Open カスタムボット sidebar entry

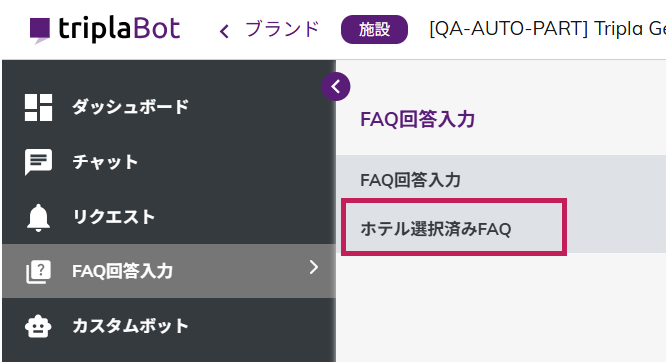[169, 326]
